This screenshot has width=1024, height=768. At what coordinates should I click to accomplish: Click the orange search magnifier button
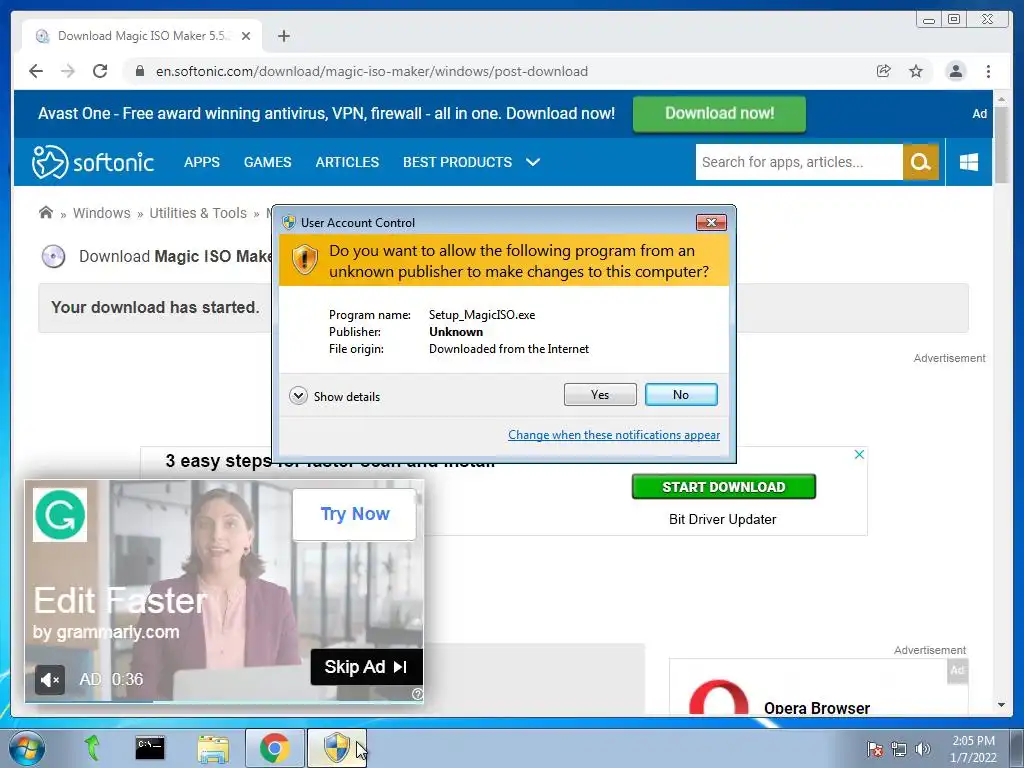[921, 162]
